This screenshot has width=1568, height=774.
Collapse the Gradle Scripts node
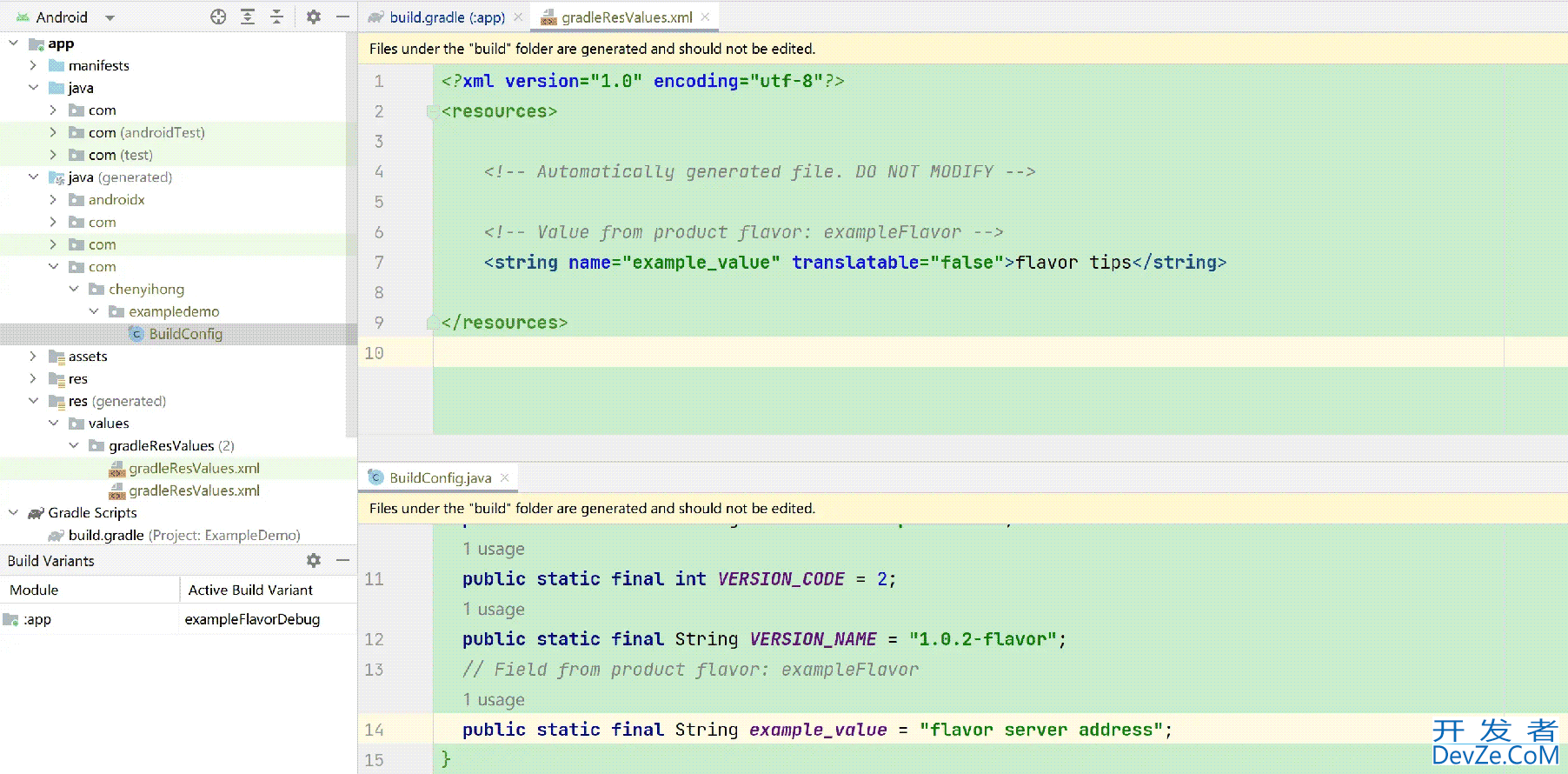13,512
